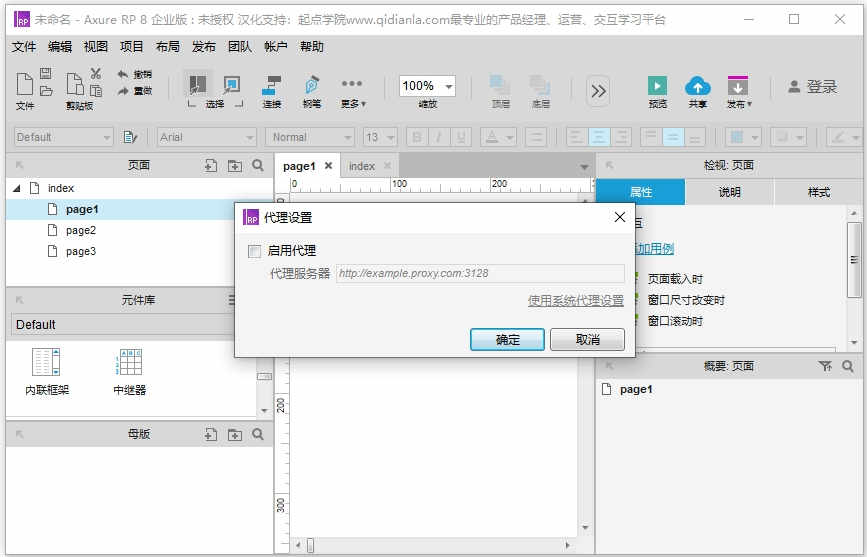This screenshot has width=867, height=557.
Task: Open the 发布 publish dropdown
Action: 739,91
